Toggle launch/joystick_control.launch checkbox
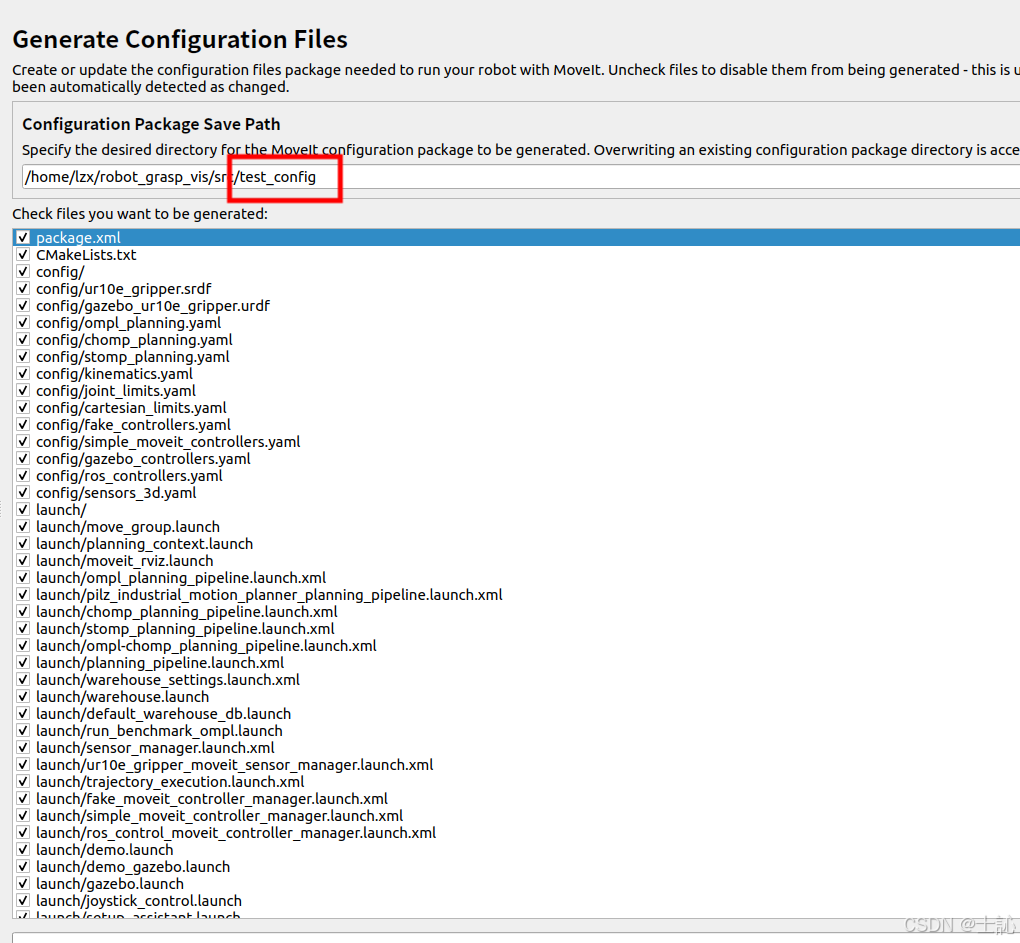Viewport: 1020px width, 943px height. (23, 900)
